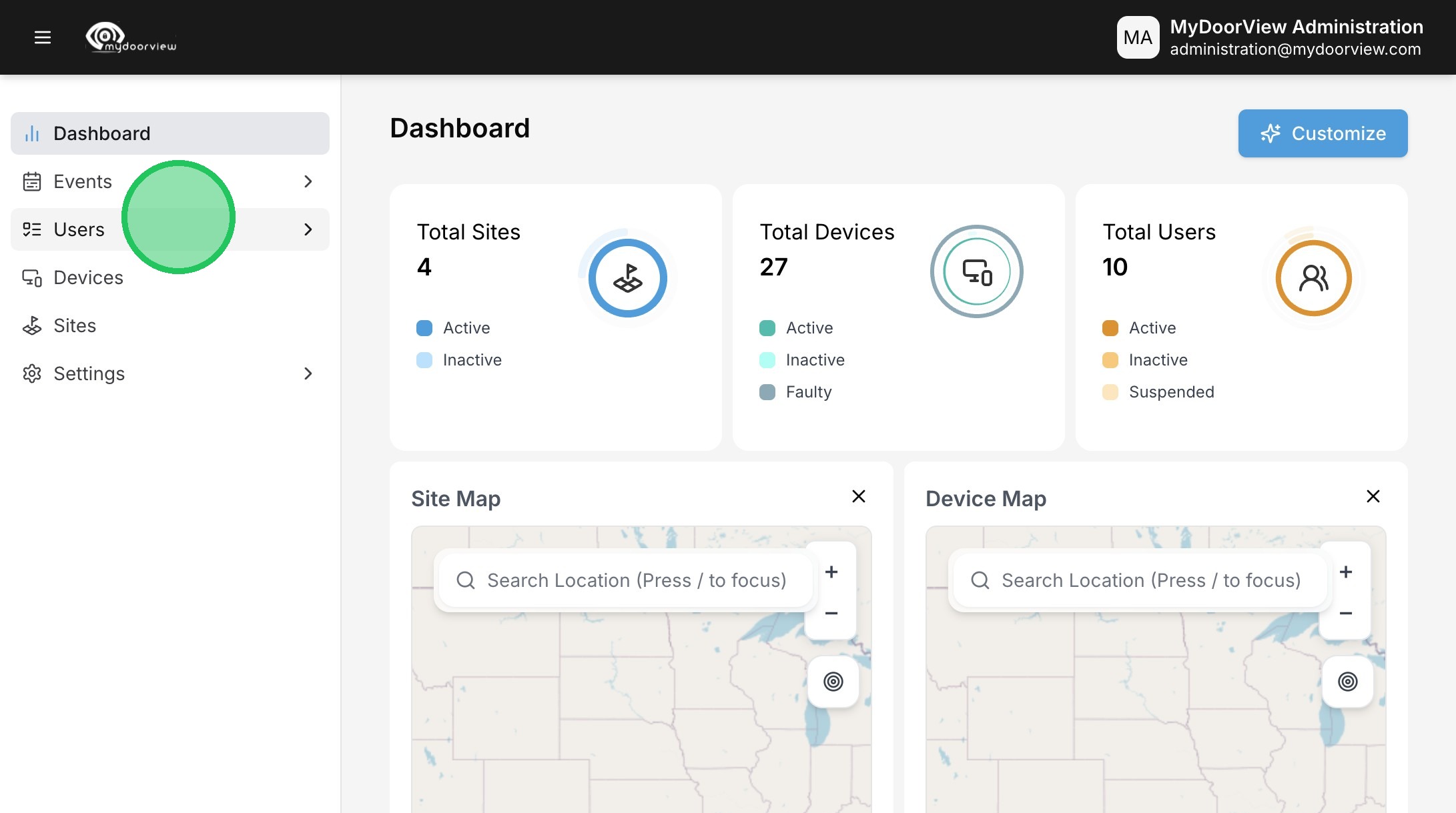Zoom out on the Device Map
1456x813 pixels.
click(1346, 613)
